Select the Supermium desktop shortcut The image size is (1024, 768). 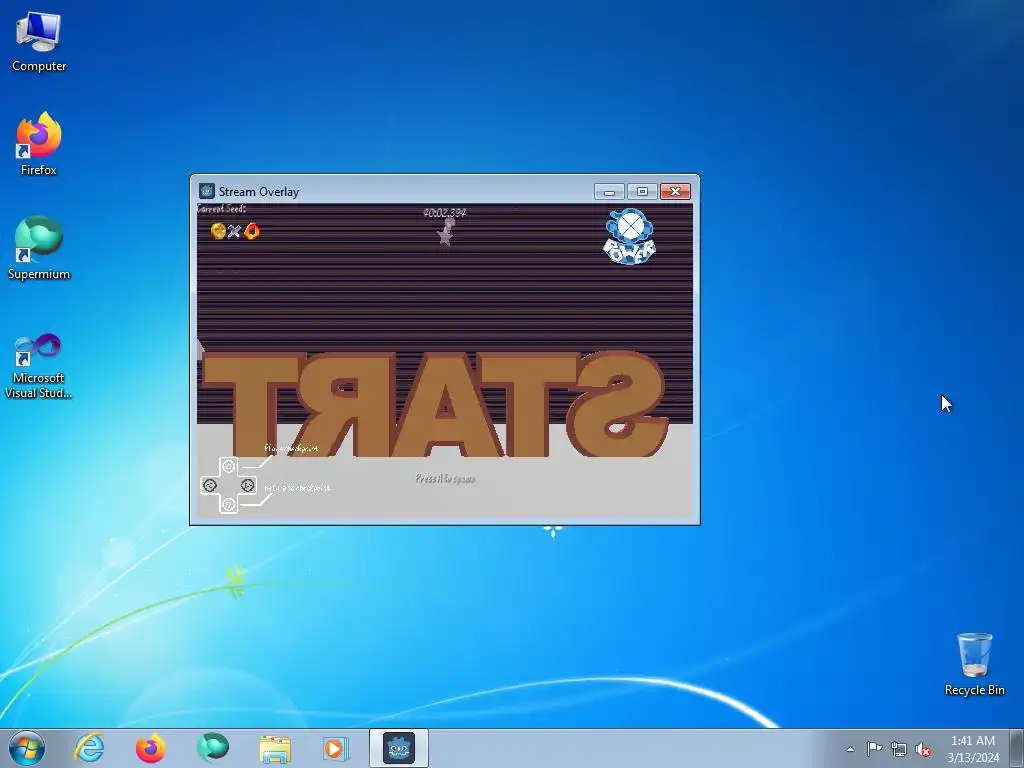click(39, 248)
